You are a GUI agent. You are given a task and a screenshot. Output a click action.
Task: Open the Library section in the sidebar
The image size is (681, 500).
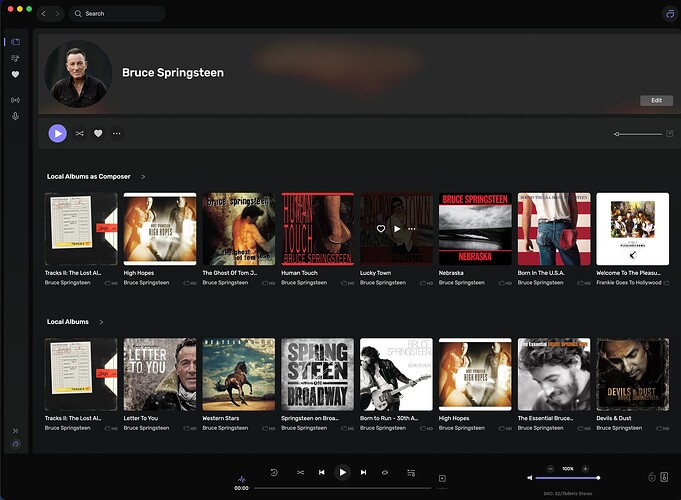tap(16, 42)
